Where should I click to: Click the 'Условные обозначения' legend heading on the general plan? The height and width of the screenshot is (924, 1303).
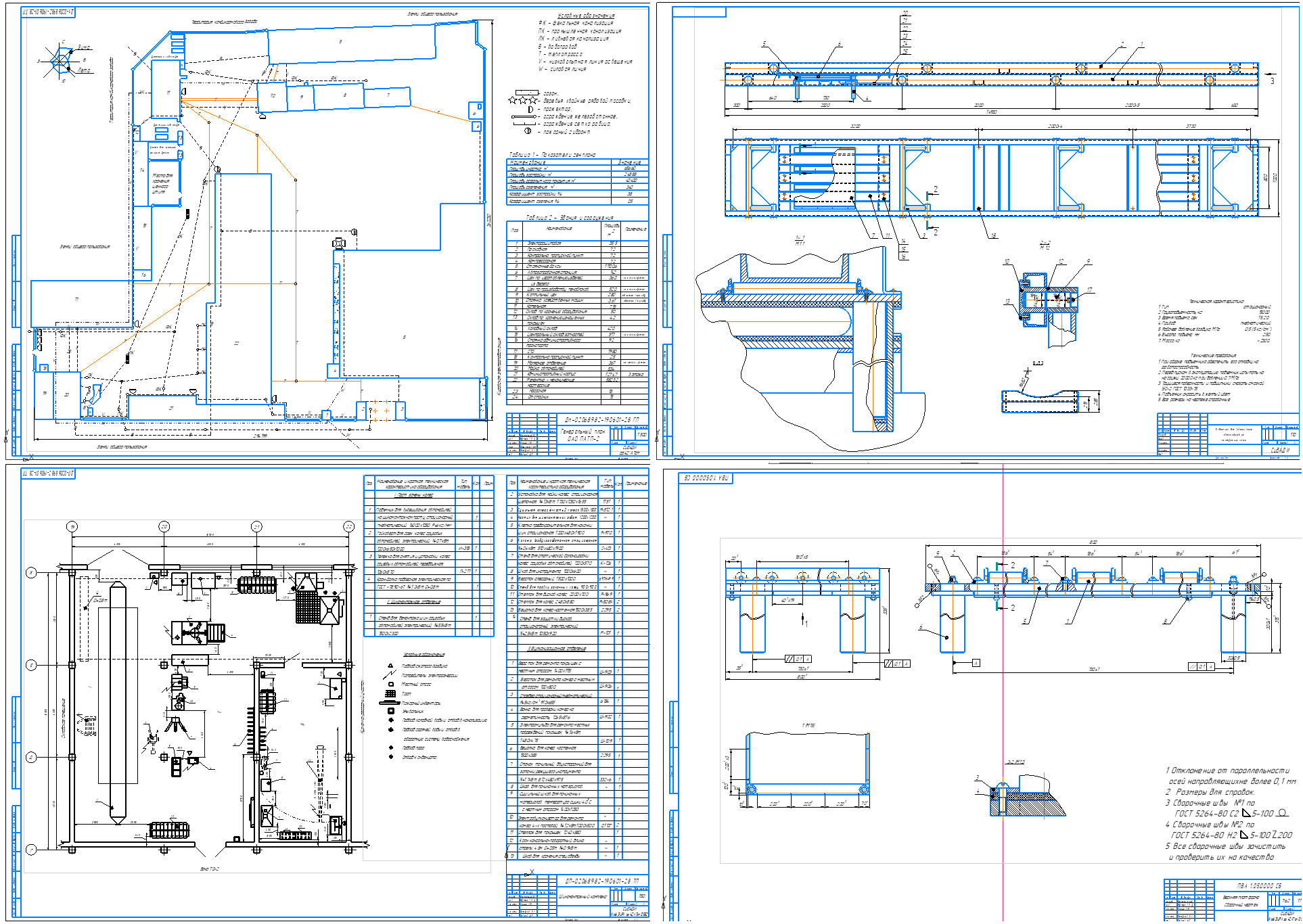586,16
